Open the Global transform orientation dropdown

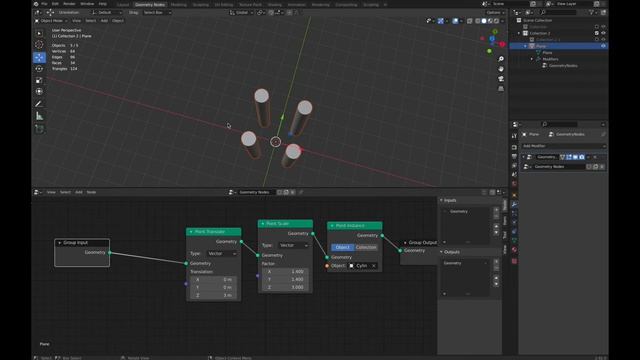pyautogui.click(x=241, y=13)
